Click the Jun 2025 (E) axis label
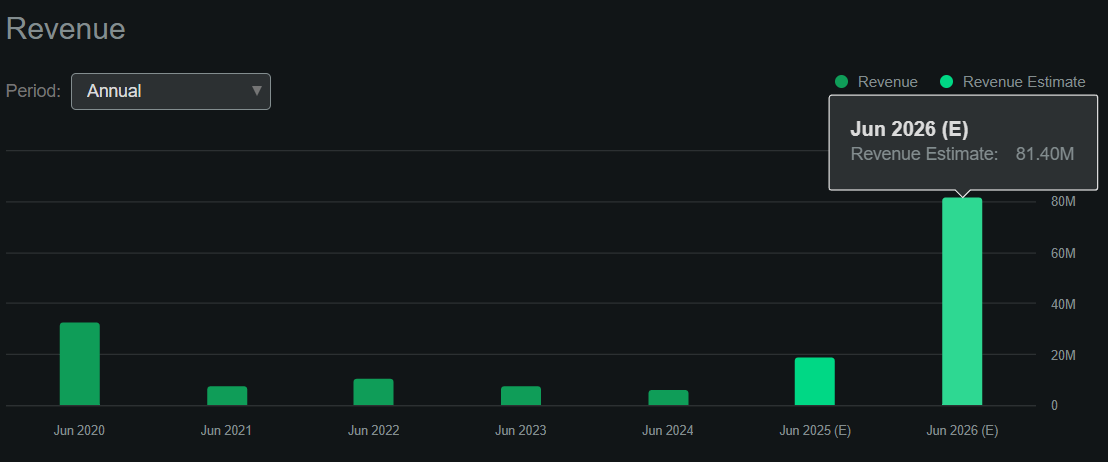The image size is (1108, 462). (x=815, y=431)
